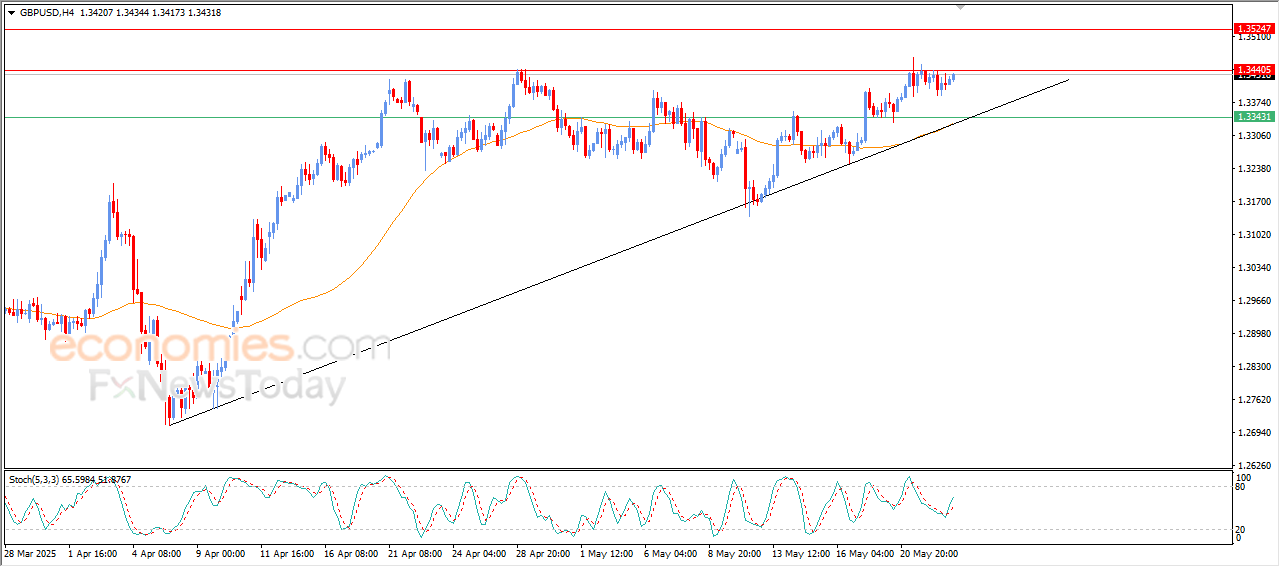Click the 4 Apr 08:00 time label
The width and height of the screenshot is (1280, 567).
tap(156, 552)
